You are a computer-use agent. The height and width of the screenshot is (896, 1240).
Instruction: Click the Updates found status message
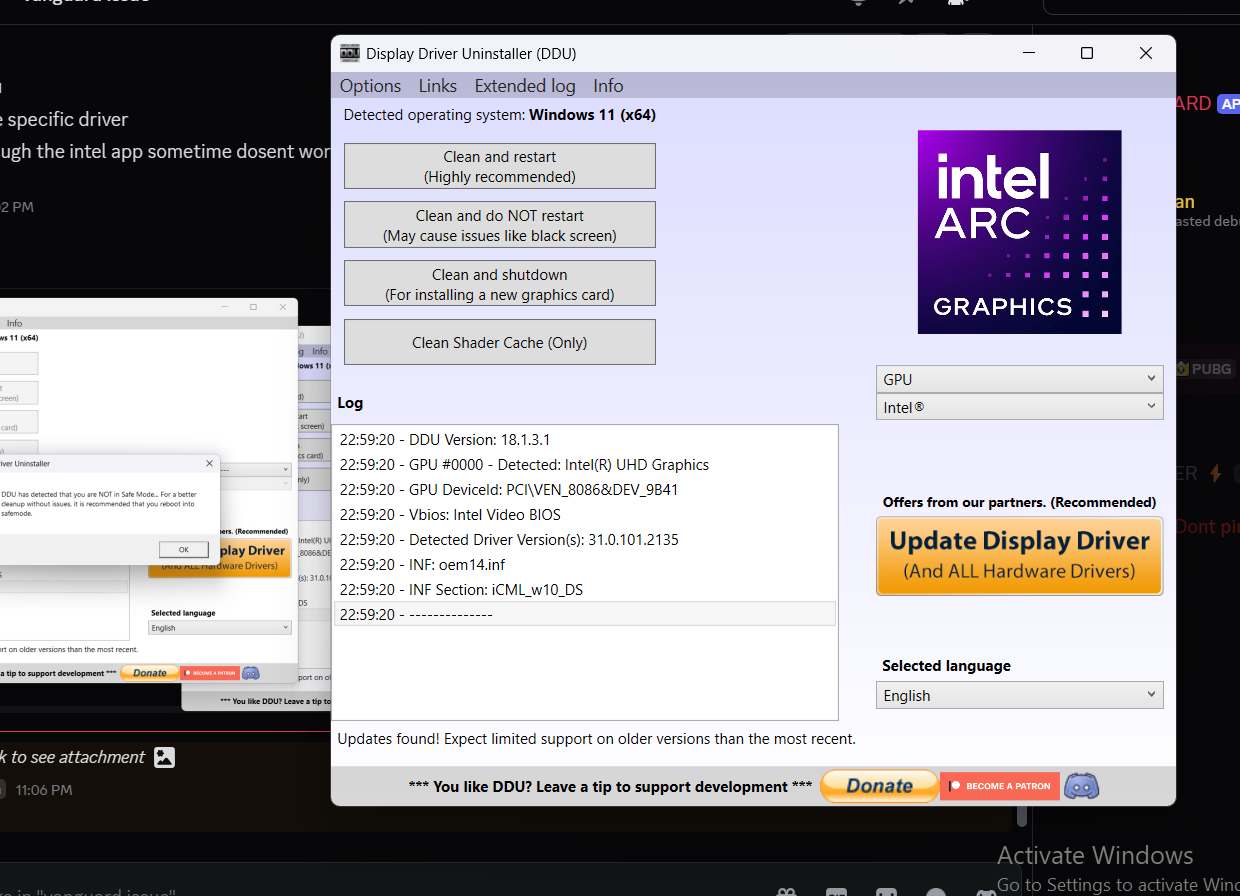tap(597, 739)
